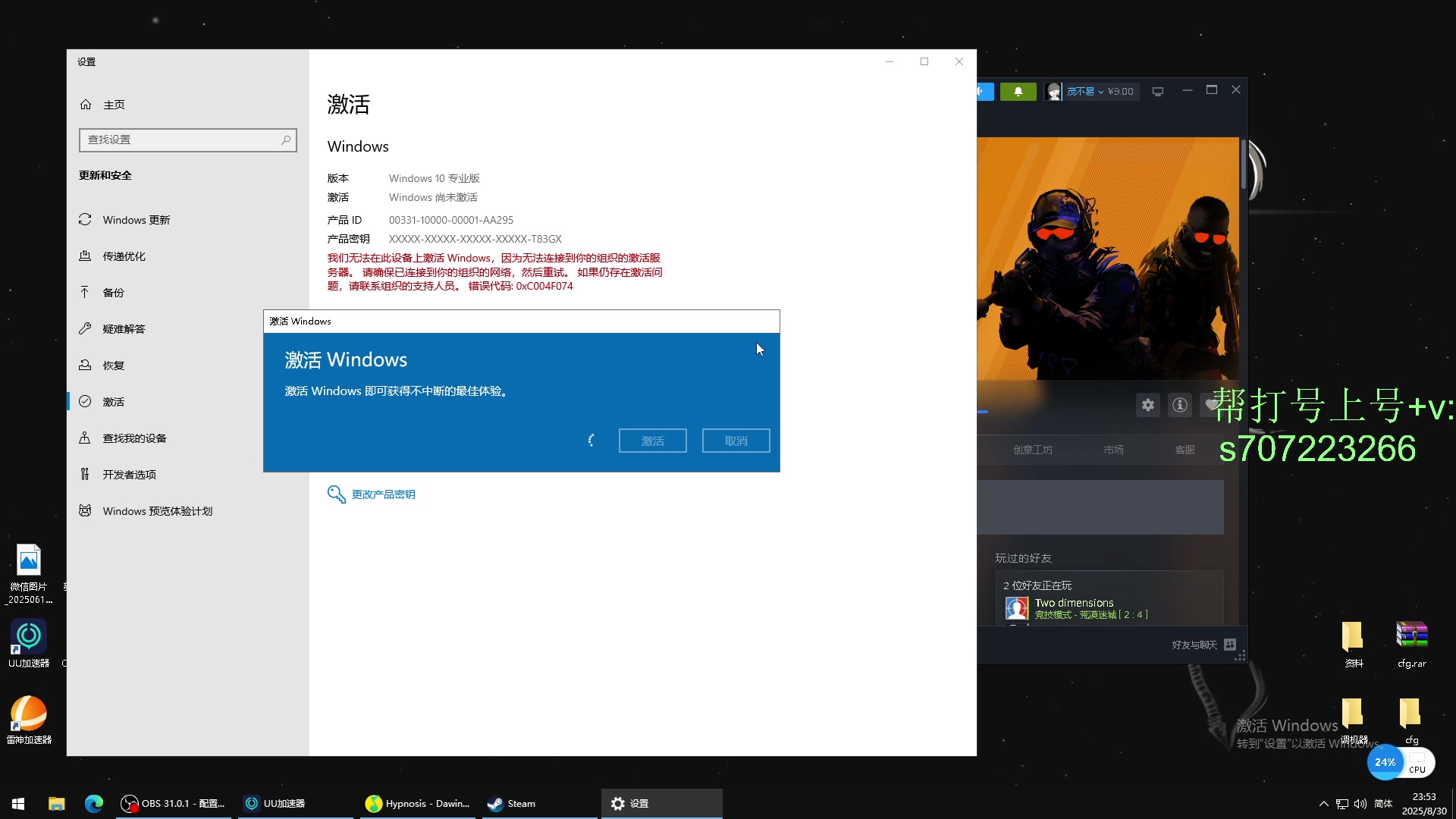This screenshot has width=1456, height=819.
Task: Open the 调机器 desktop folder
Action: (x=1354, y=721)
